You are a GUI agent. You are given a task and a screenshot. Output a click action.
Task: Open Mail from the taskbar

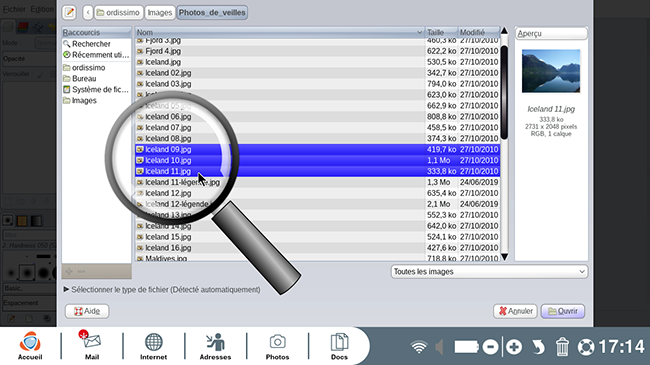click(92, 345)
